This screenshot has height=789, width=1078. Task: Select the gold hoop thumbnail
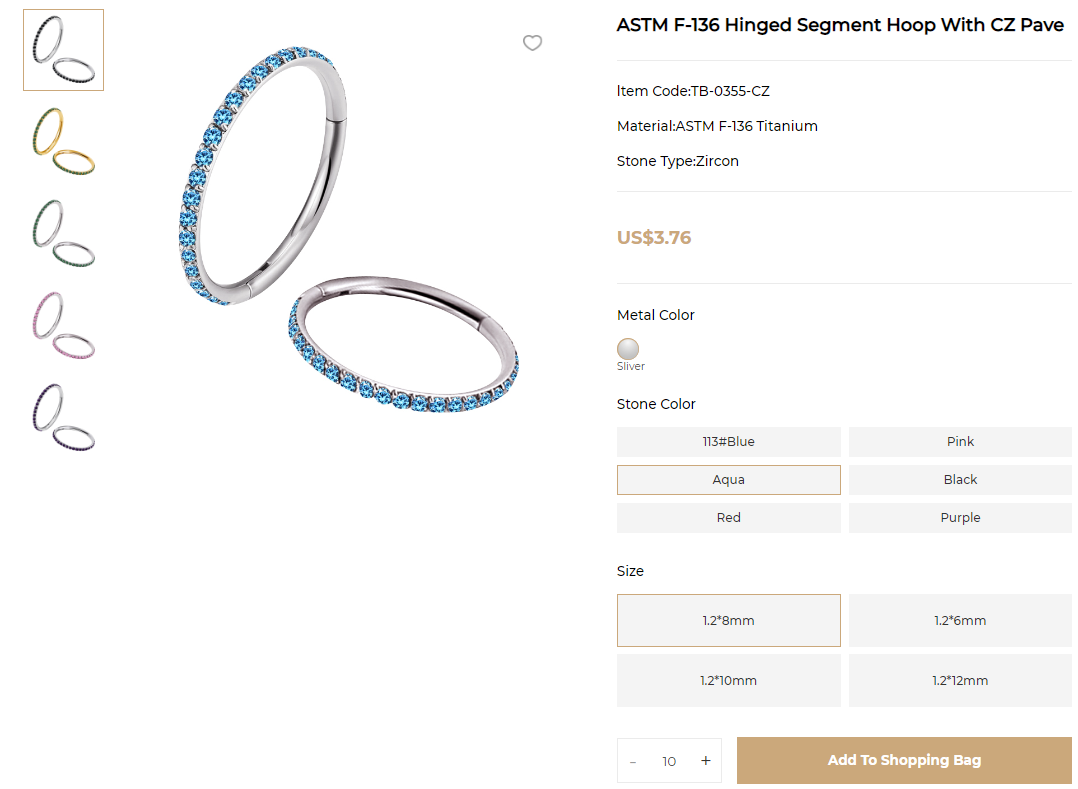[x=63, y=142]
